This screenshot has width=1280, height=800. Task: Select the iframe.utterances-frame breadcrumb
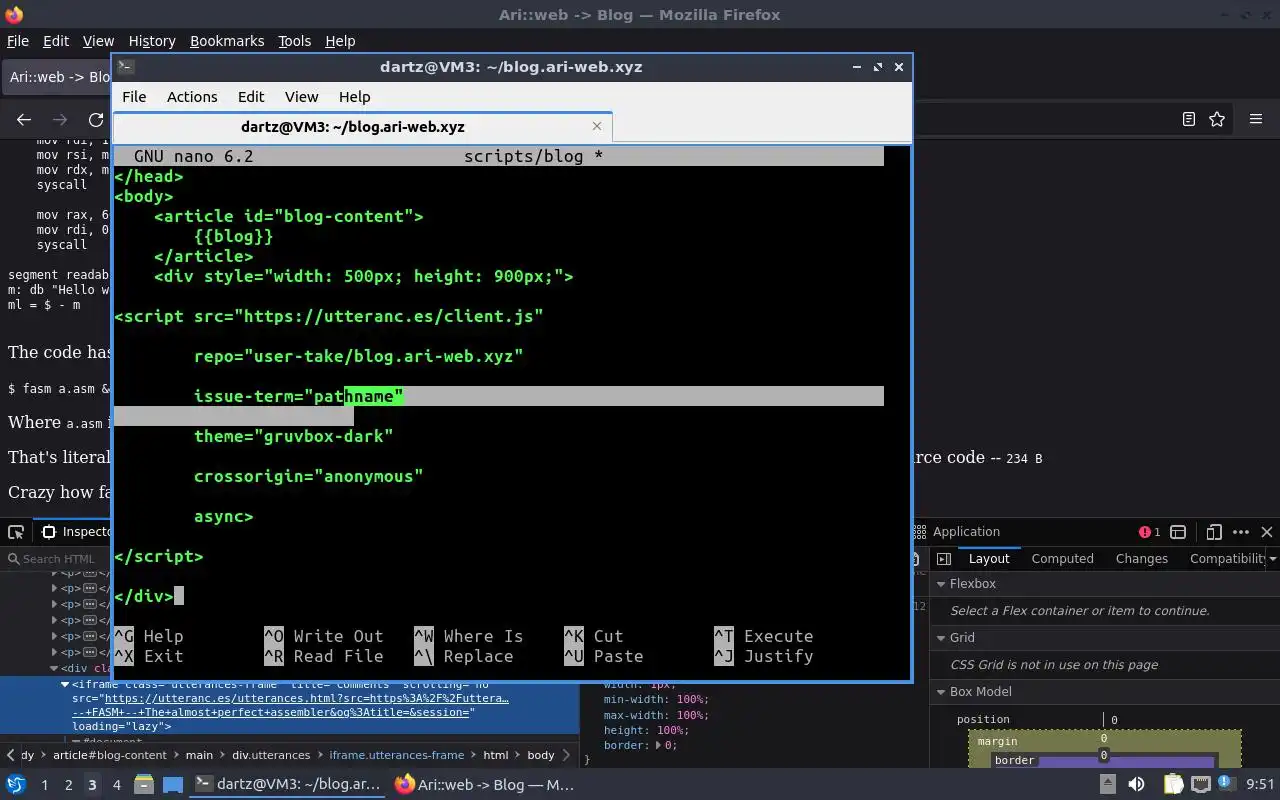(397, 755)
